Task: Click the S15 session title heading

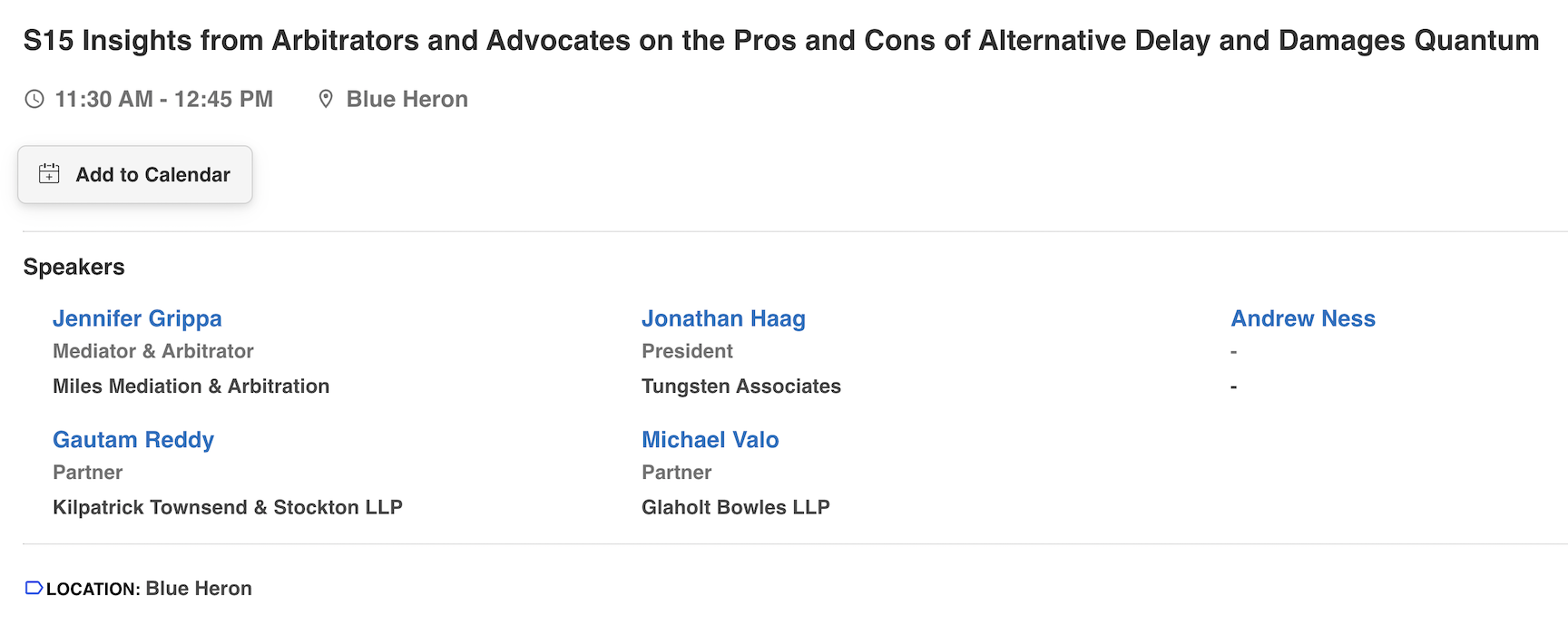Action: click(x=780, y=41)
